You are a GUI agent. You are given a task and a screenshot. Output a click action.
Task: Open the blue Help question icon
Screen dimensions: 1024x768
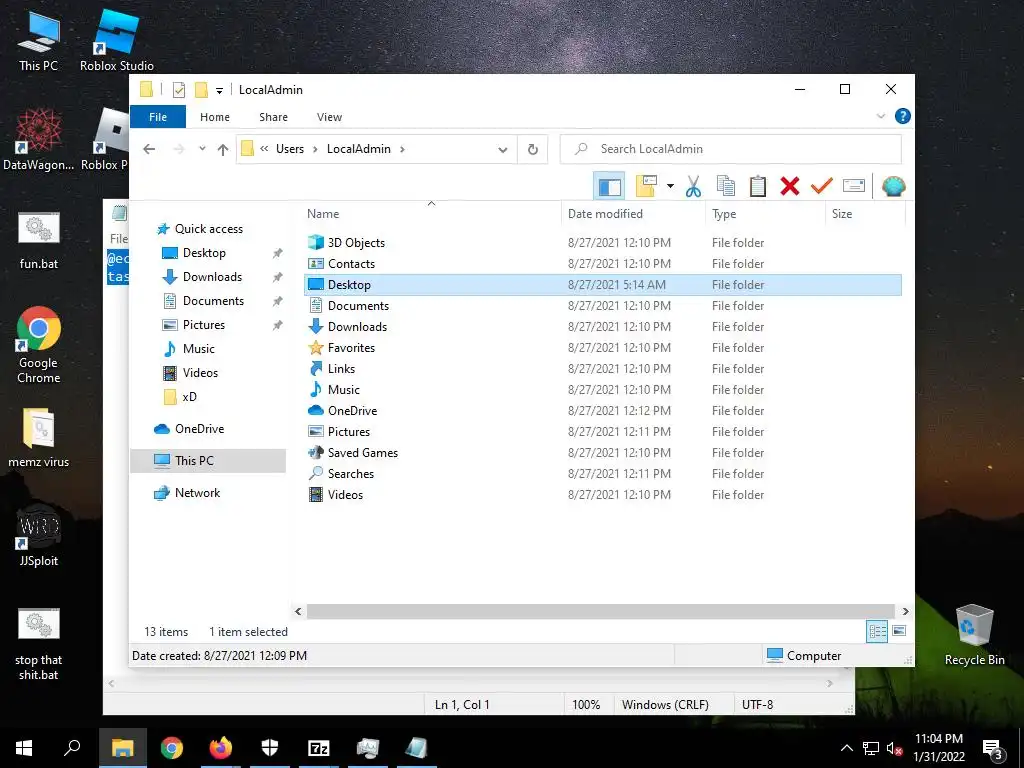[x=903, y=116]
